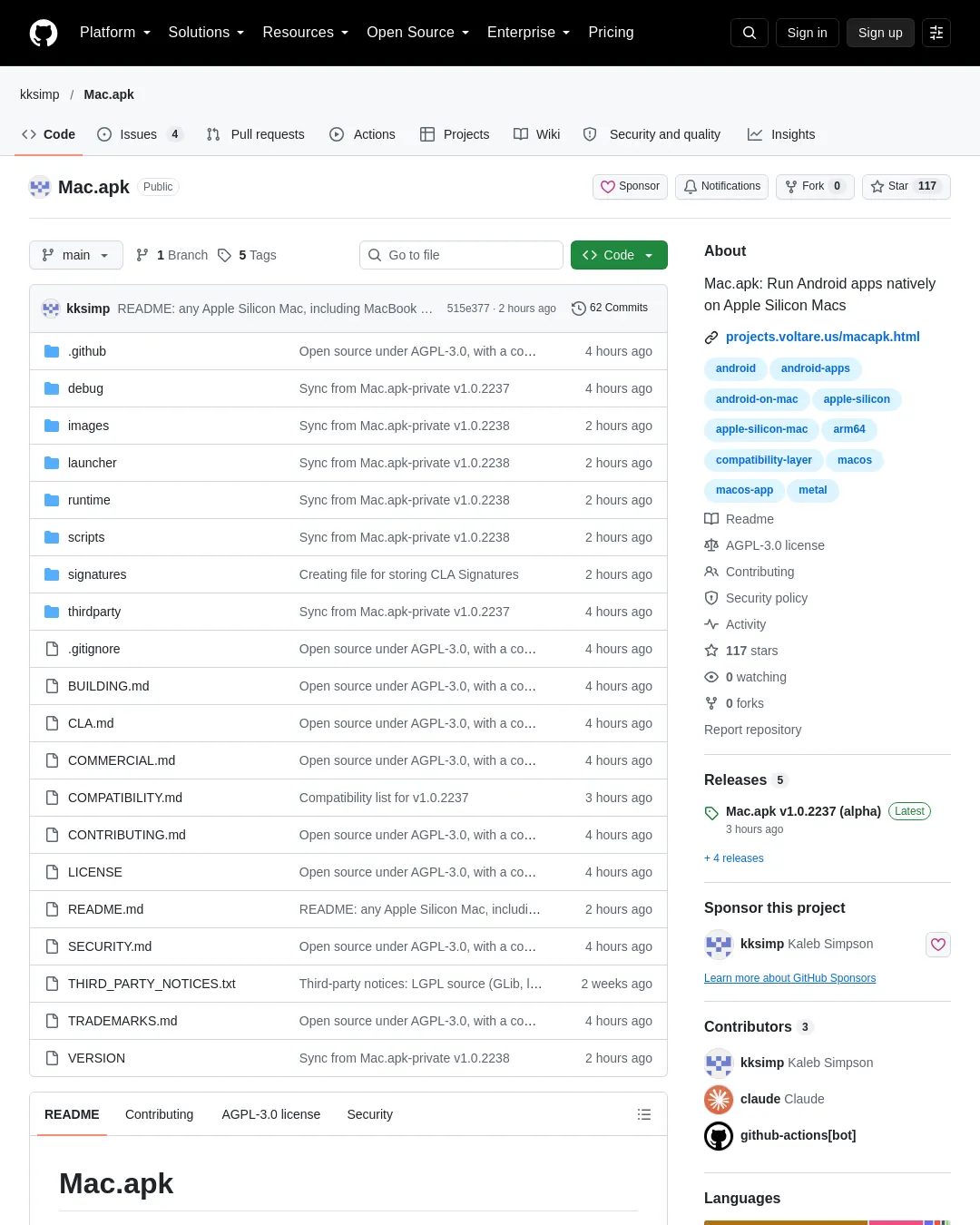Click the Go to file search field
980x1225 pixels.
tap(461, 255)
